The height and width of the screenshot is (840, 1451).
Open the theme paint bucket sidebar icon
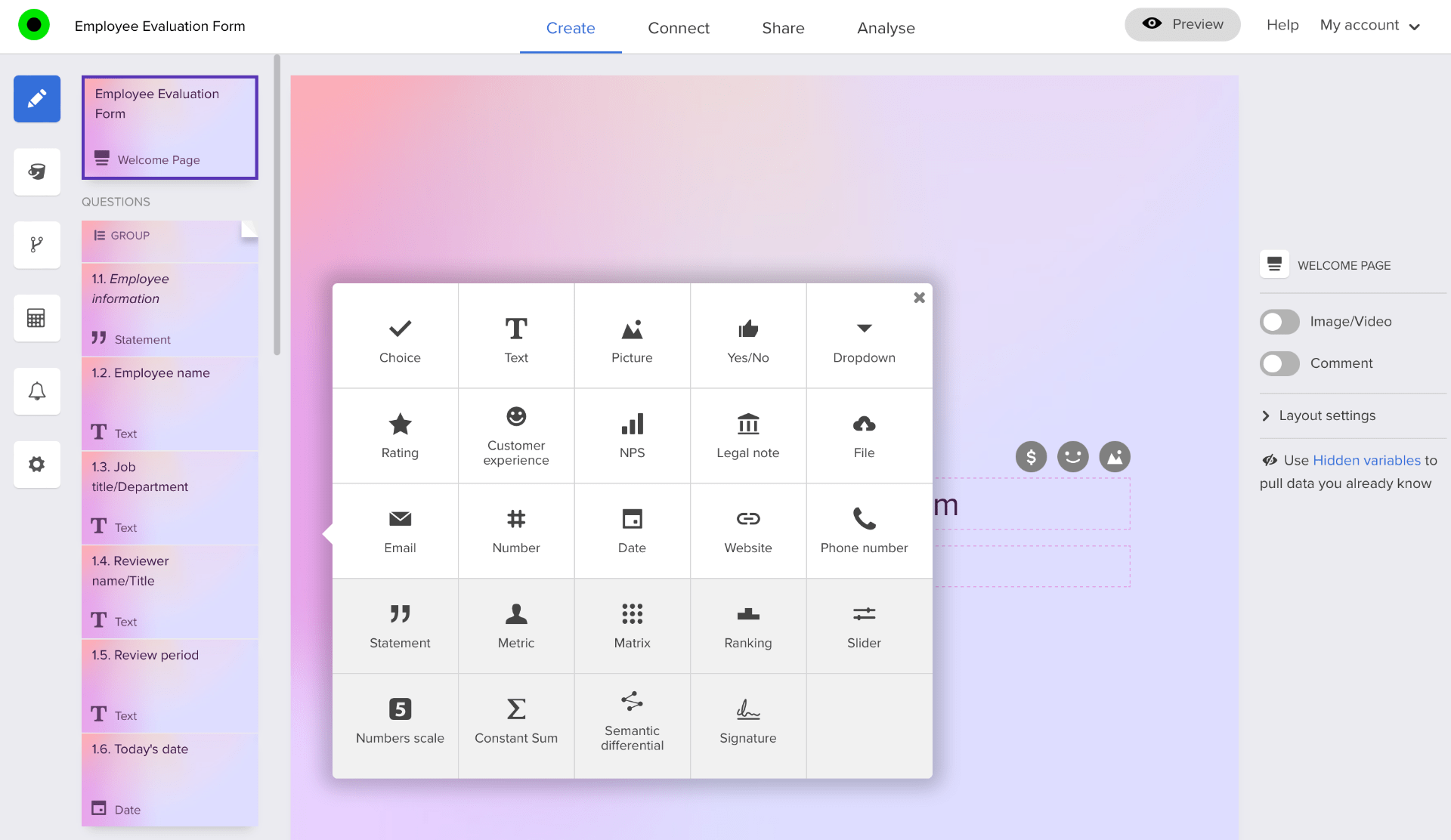(36, 171)
